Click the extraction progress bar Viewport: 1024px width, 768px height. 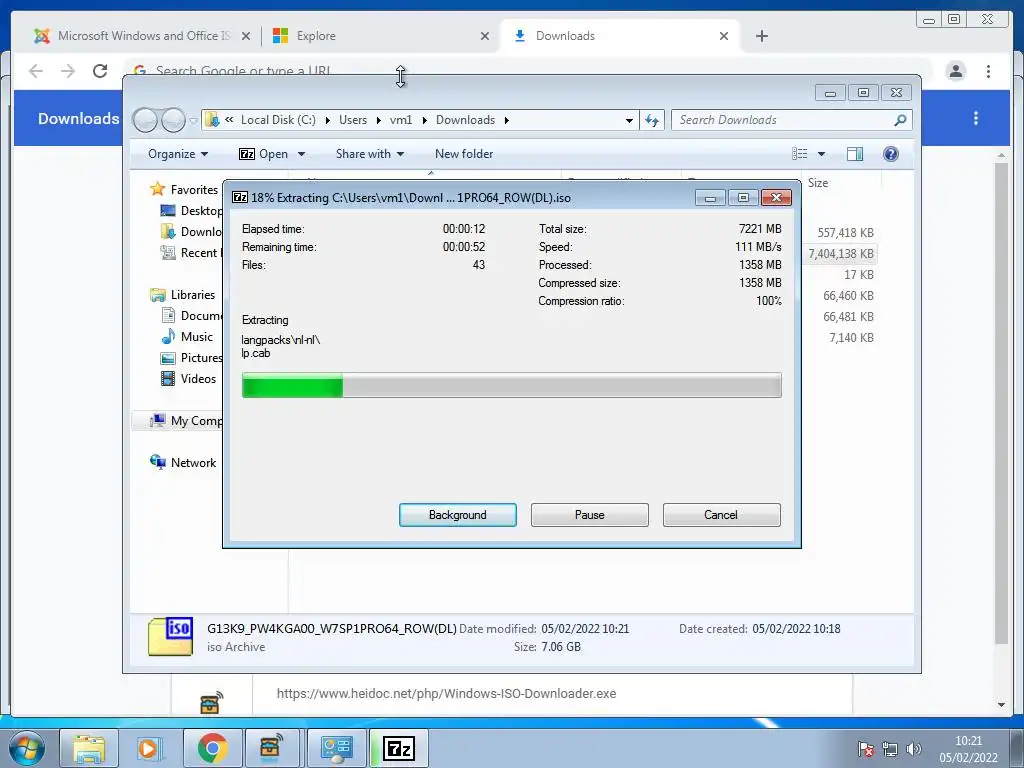[x=511, y=385]
